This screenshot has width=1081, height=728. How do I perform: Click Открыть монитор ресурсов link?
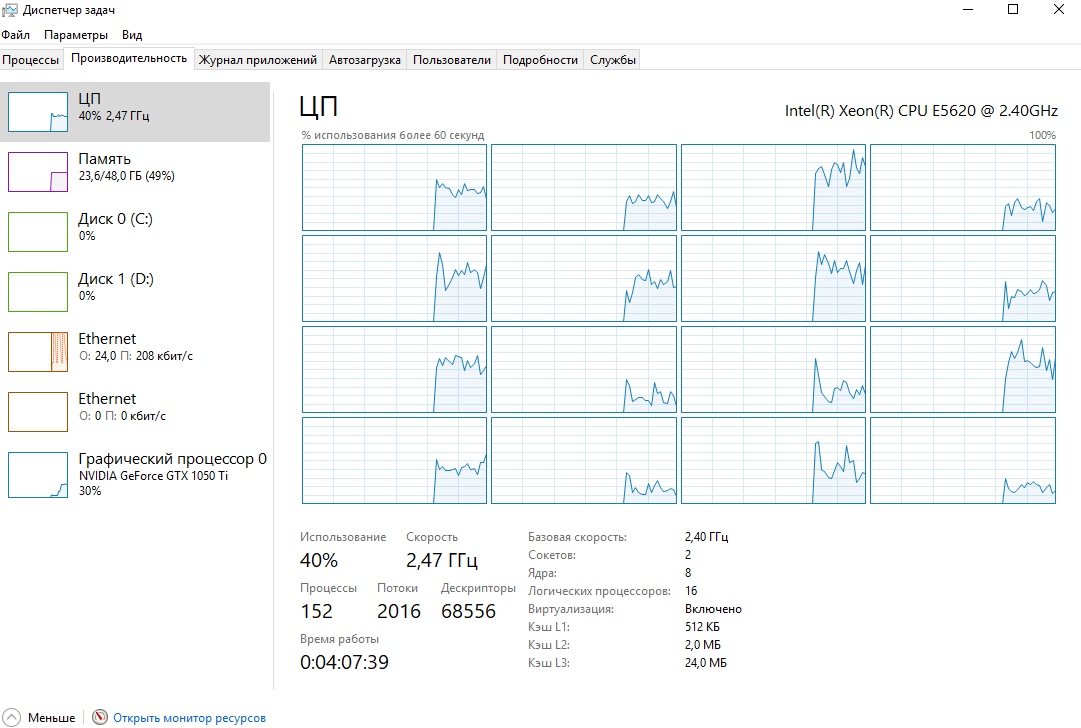pyautogui.click(x=189, y=718)
